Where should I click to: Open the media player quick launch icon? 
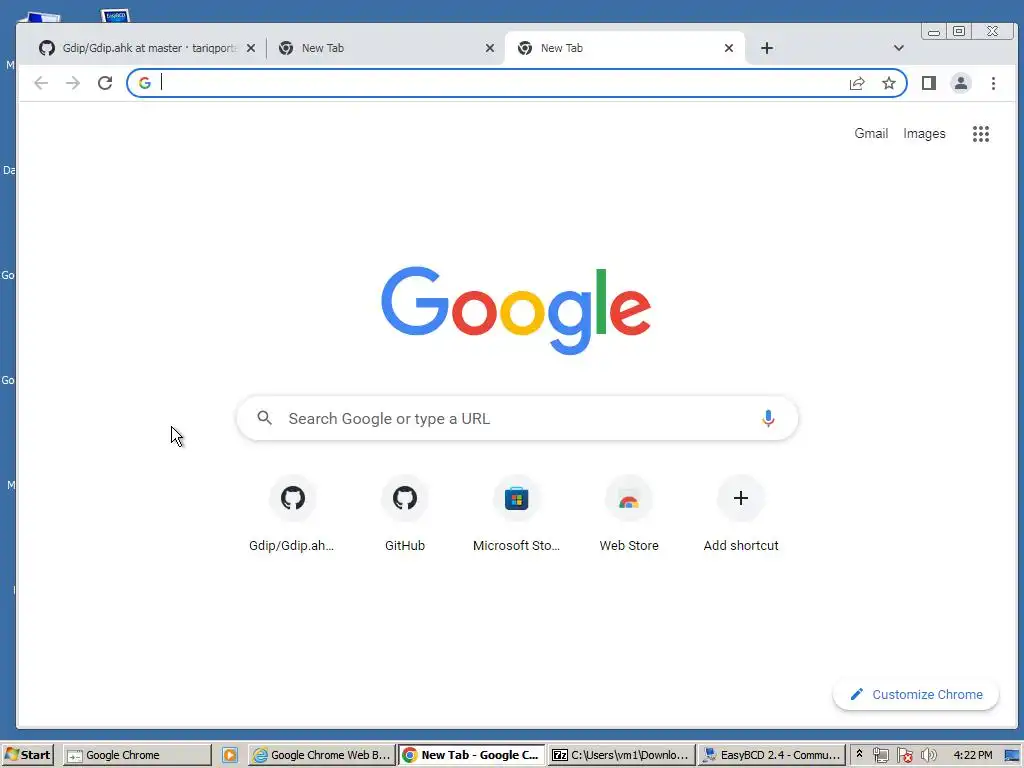click(230, 755)
